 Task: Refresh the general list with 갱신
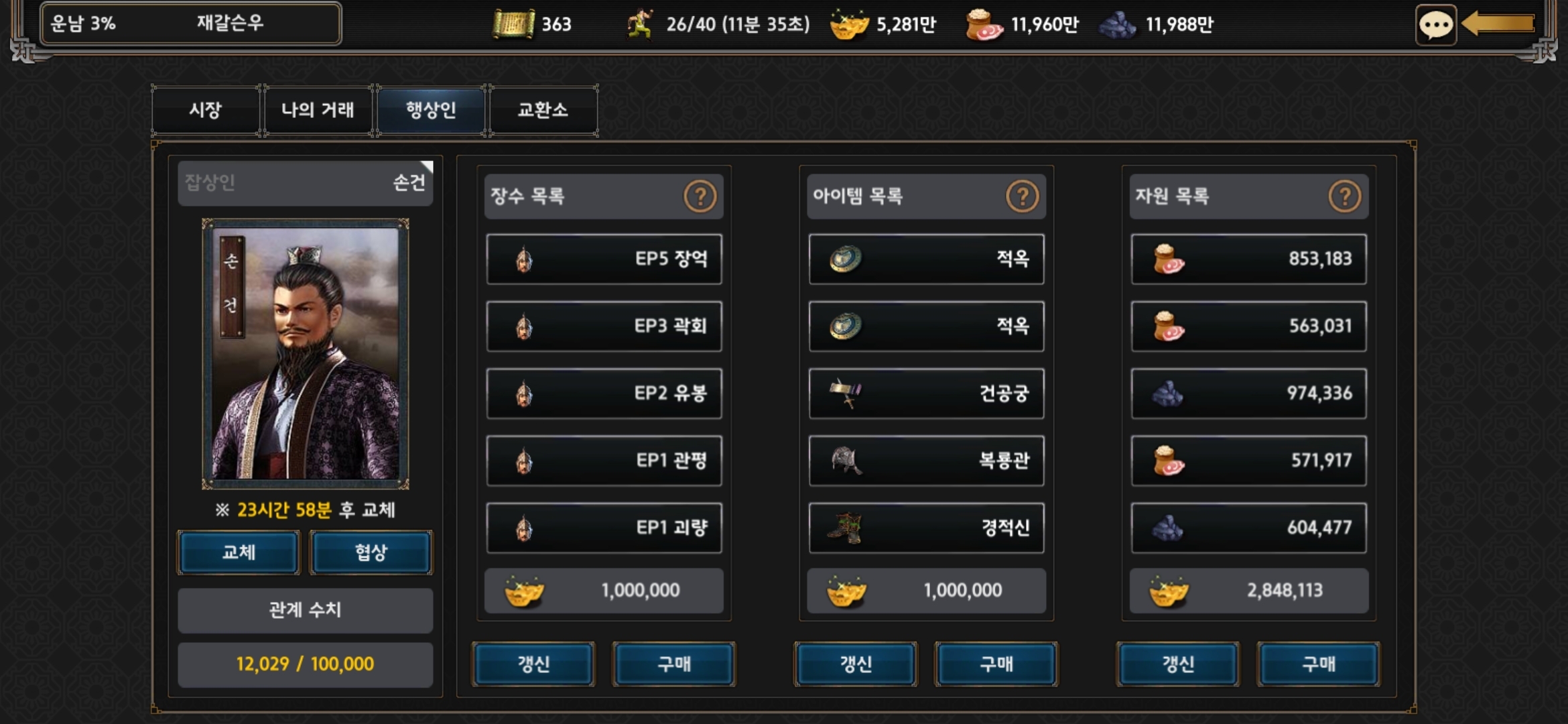[x=533, y=664]
